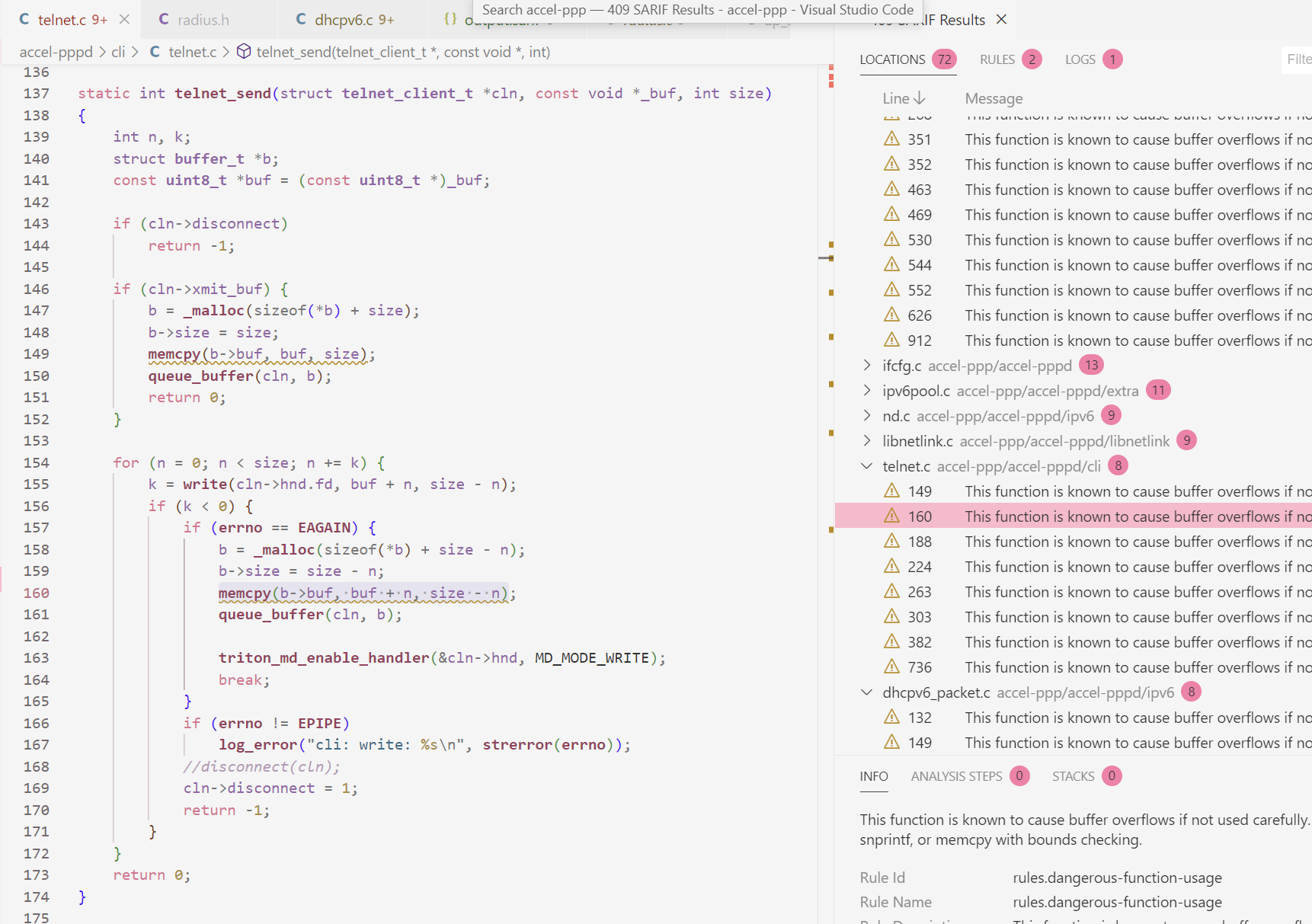
Task: Click the Filter results input field
Action: coord(1297,59)
